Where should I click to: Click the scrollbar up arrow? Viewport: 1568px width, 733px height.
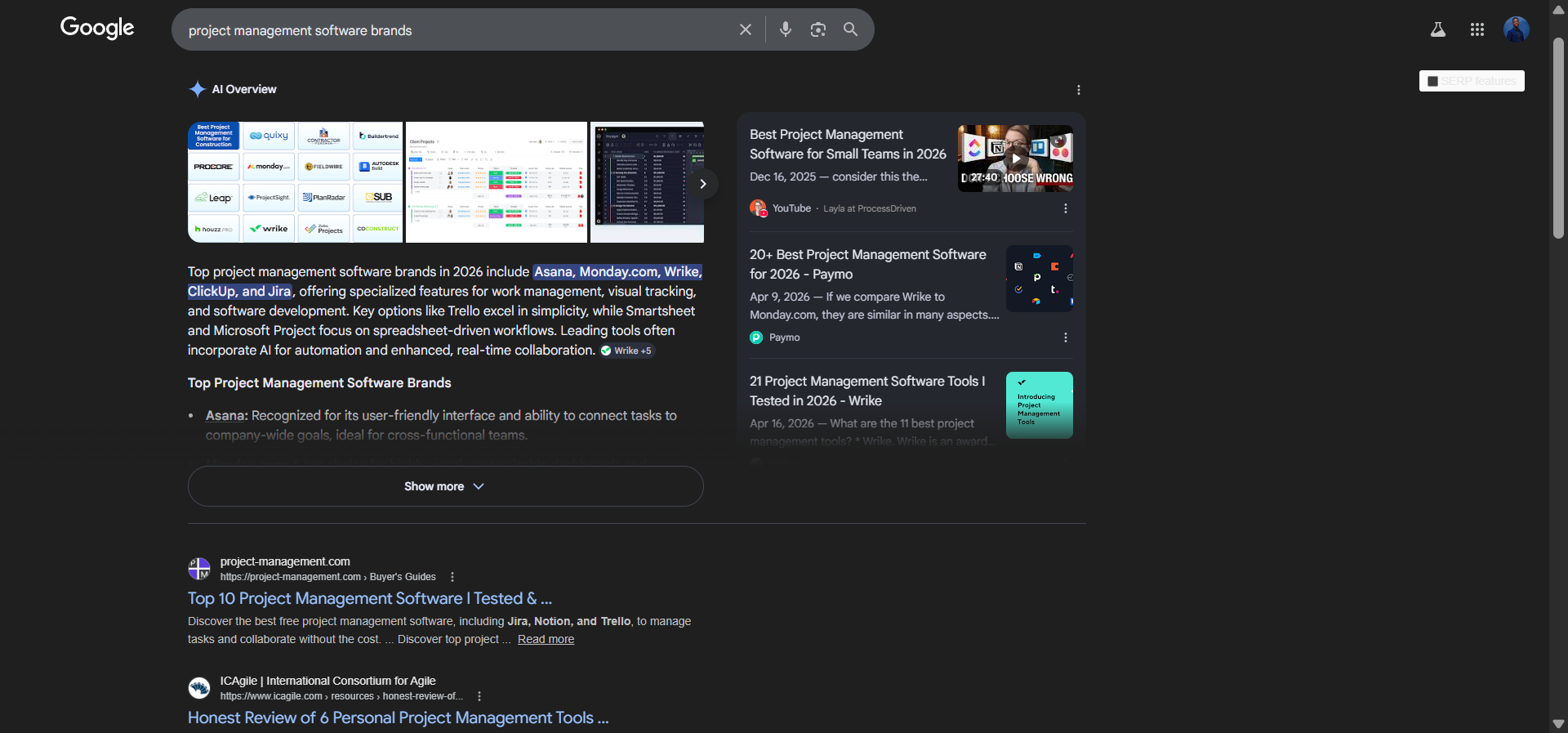[1558, 9]
